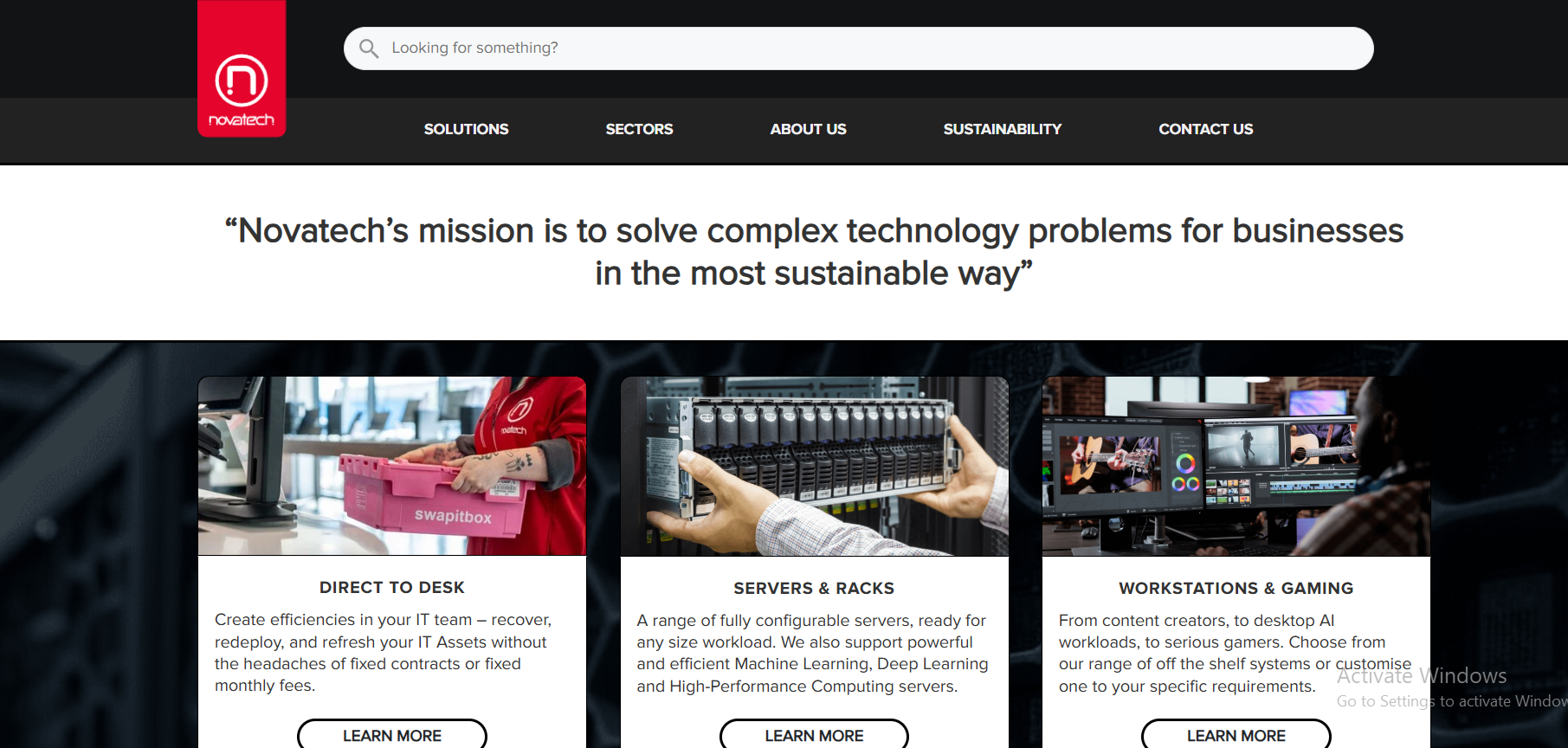Learn more about Direct to Desk
Image resolution: width=1568 pixels, height=748 pixels.
(392, 735)
